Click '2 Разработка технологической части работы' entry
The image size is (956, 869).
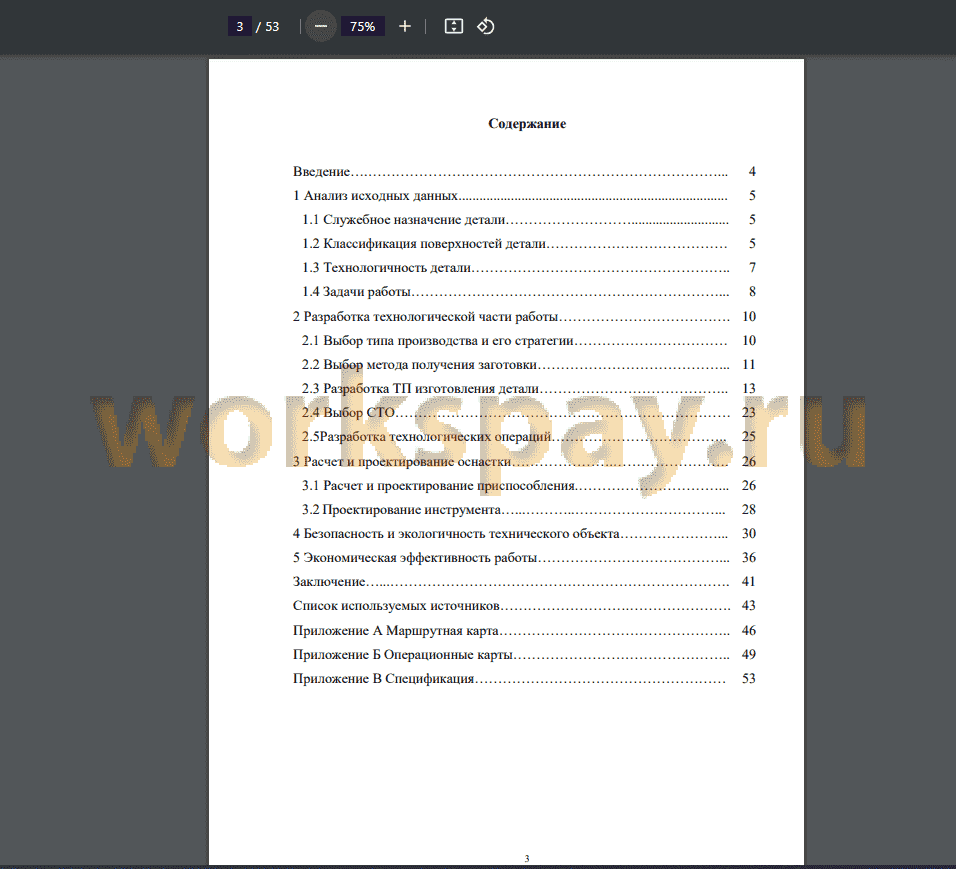tap(524, 316)
